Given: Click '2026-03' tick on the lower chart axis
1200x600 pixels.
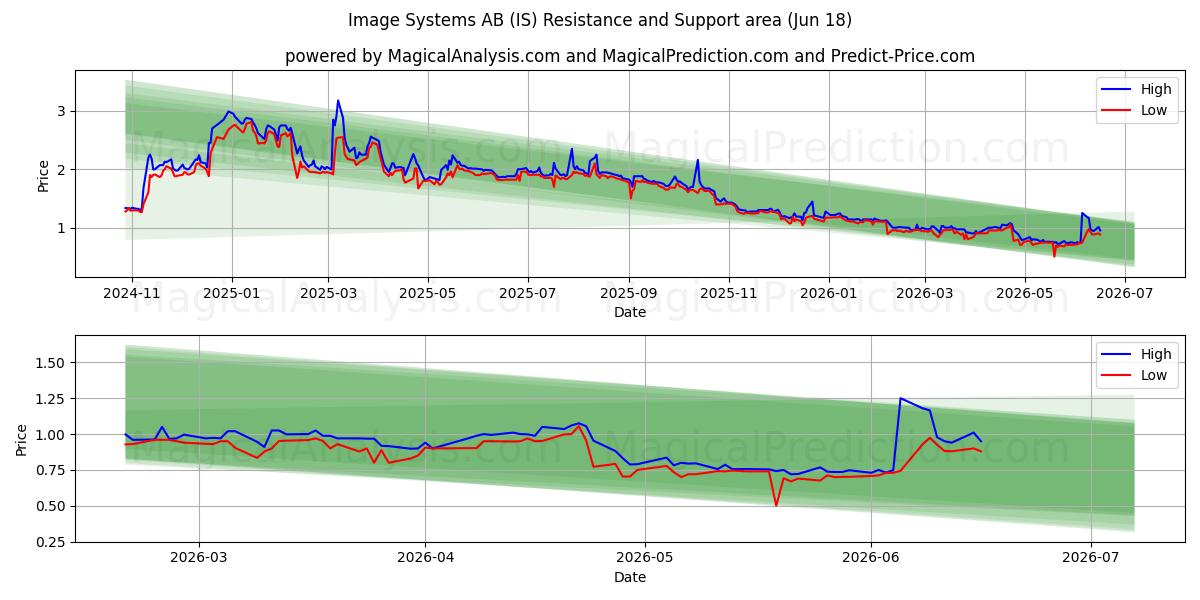Looking at the screenshot, I should tap(199, 559).
